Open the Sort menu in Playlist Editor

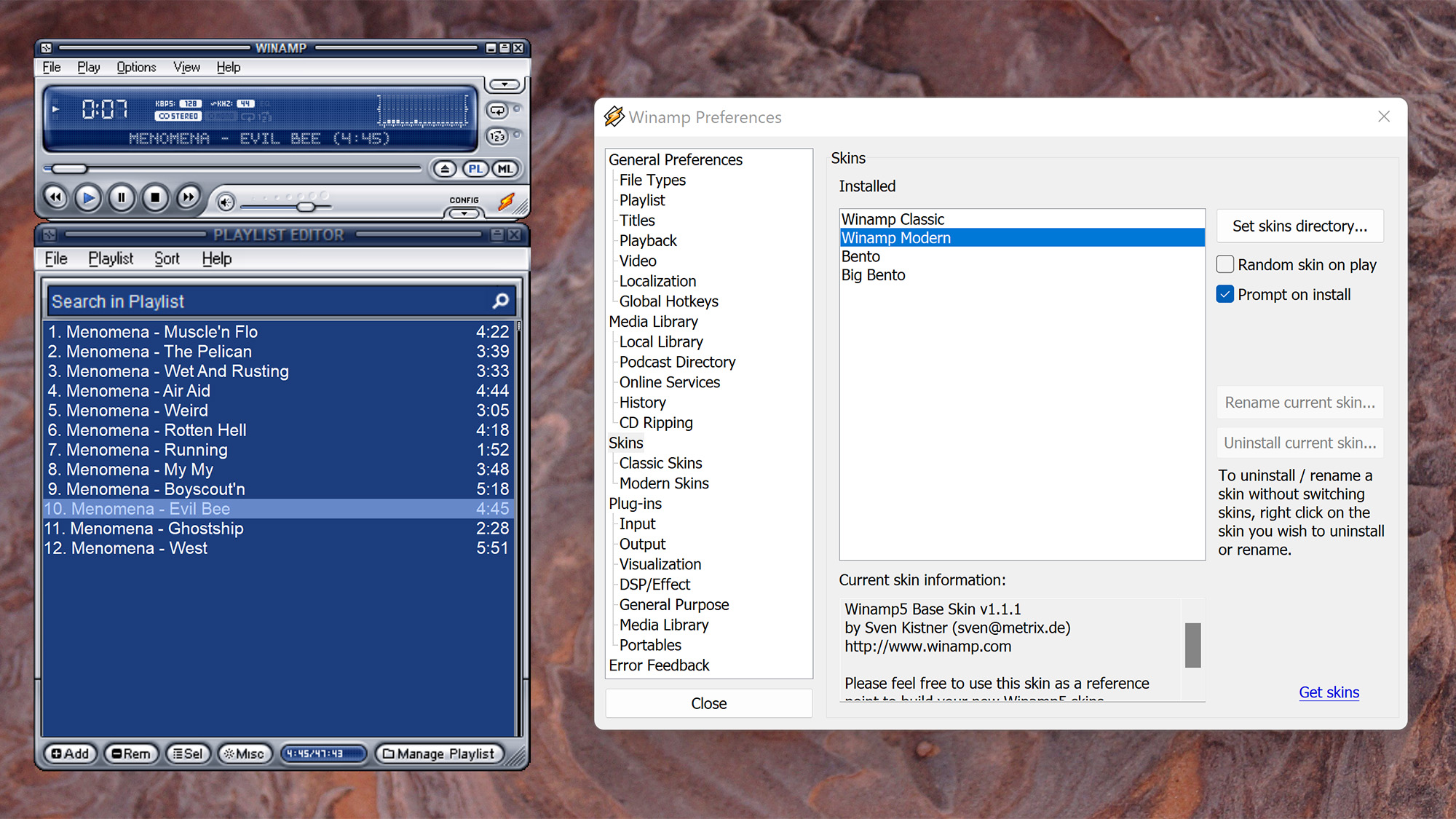pos(167,258)
